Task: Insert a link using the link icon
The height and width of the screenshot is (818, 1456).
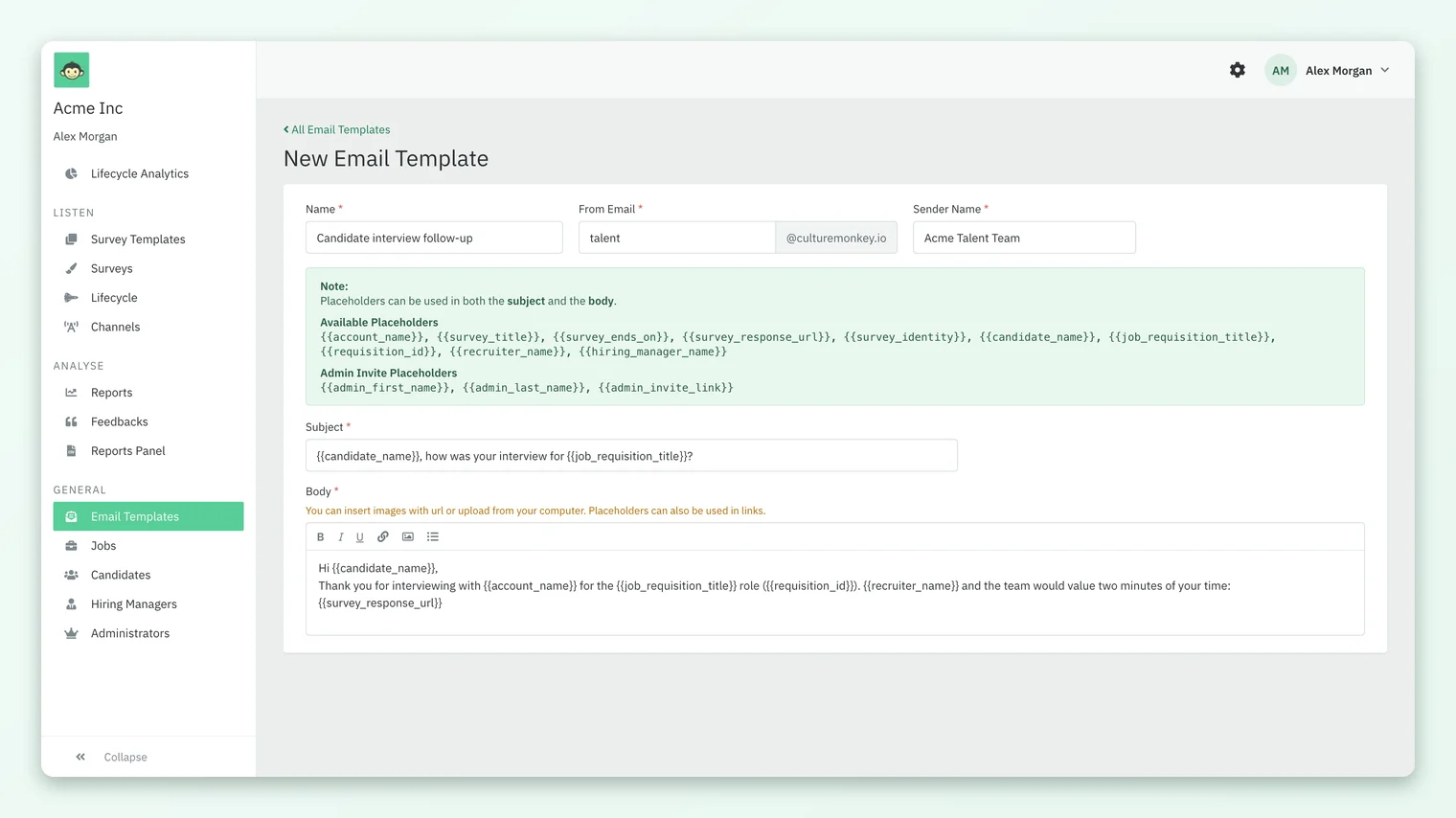Action: (383, 537)
